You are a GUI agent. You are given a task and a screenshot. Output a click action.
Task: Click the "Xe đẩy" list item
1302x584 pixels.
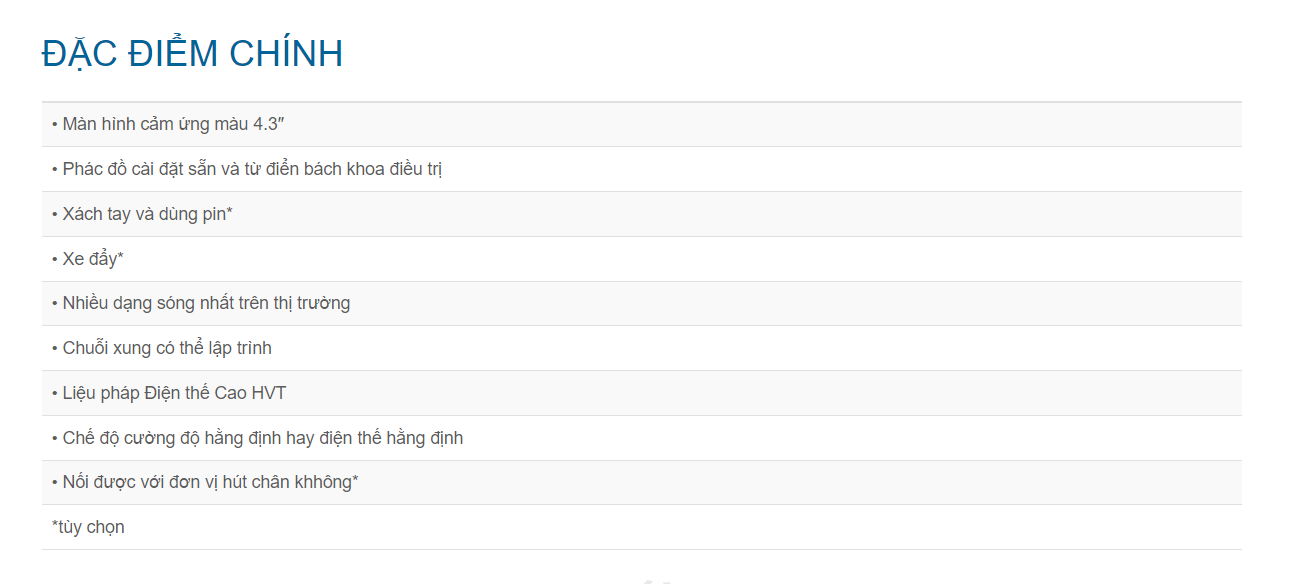(90, 259)
